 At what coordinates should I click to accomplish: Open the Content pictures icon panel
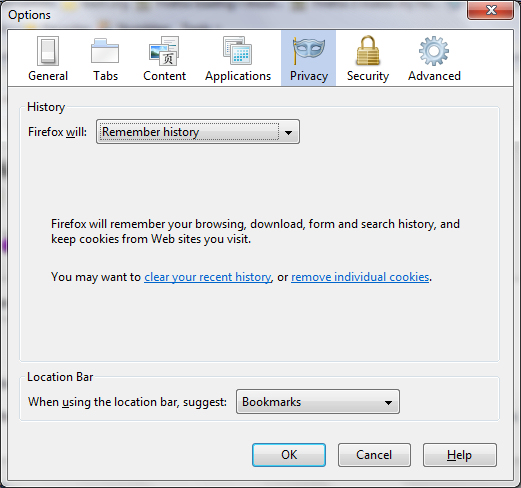(x=164, y=51)
